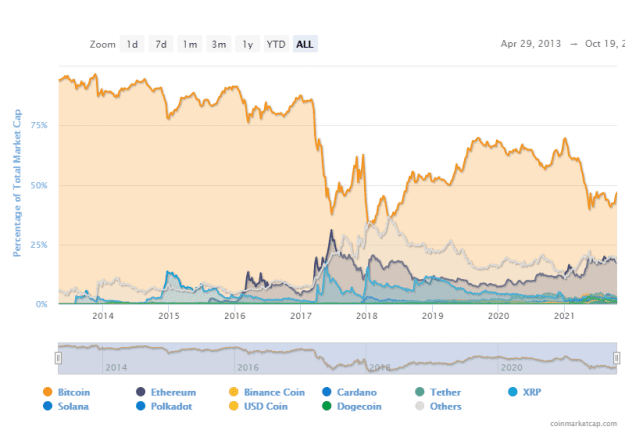Click the Solana legend label
The width and height of the screenshot is (625, 430).
(x=73, y=406)
